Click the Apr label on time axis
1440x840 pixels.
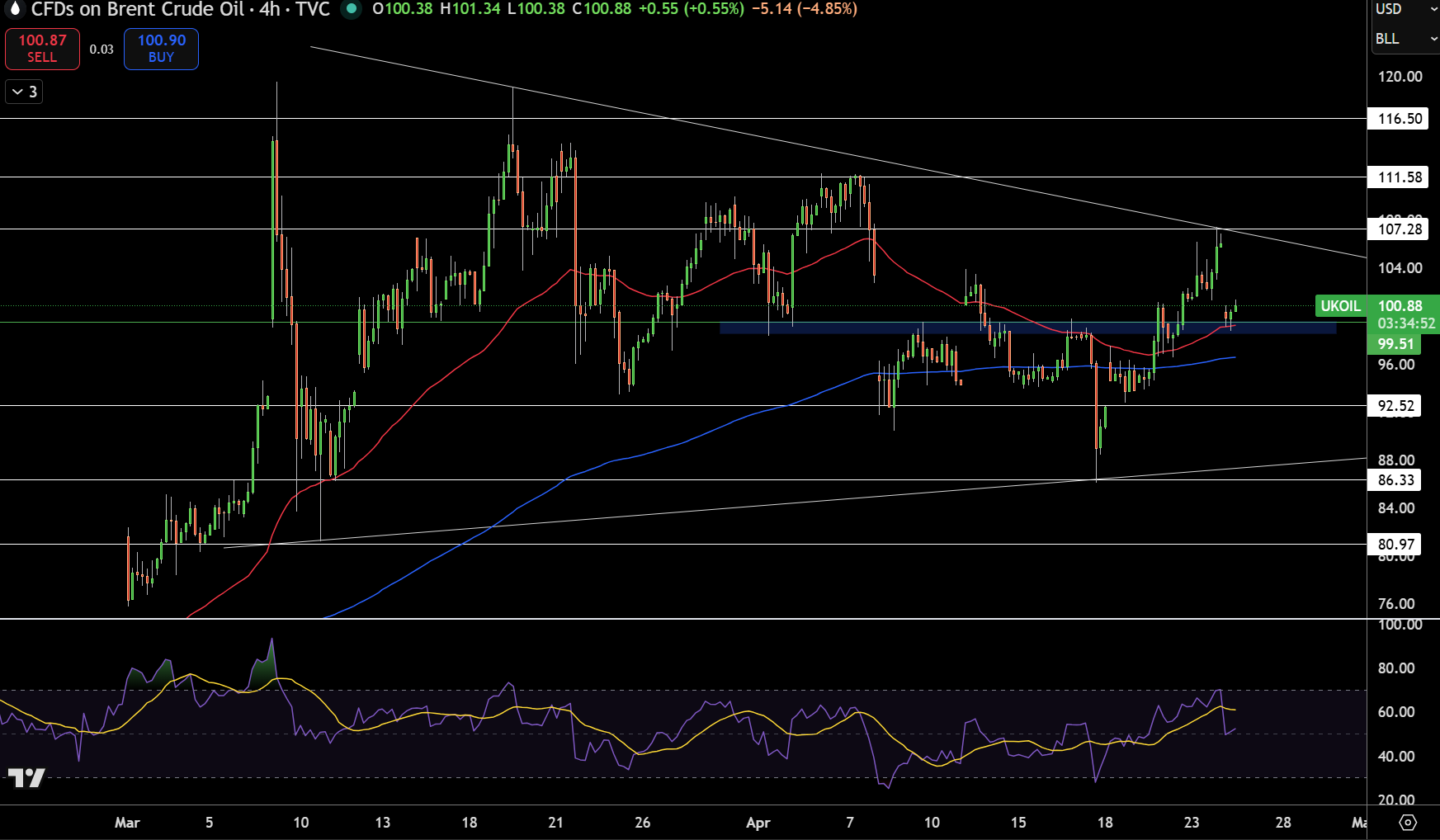758,823
